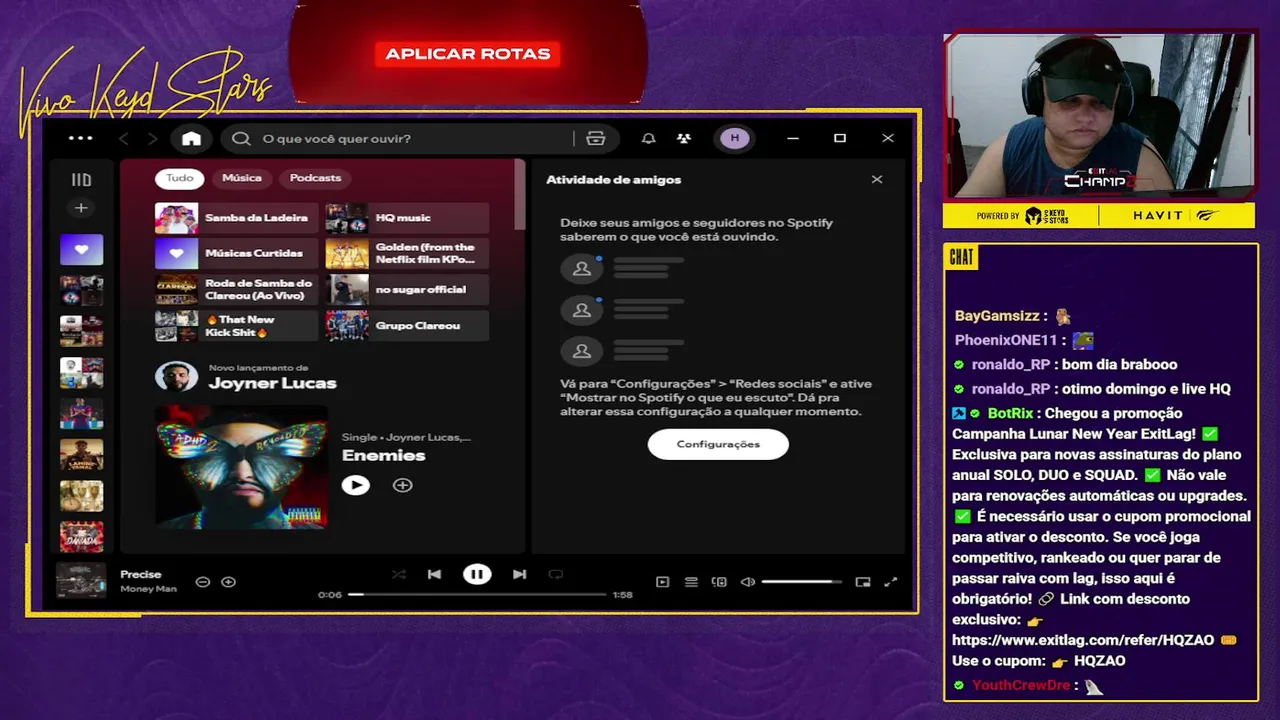Open the now playing album cover

pos(81,580)
